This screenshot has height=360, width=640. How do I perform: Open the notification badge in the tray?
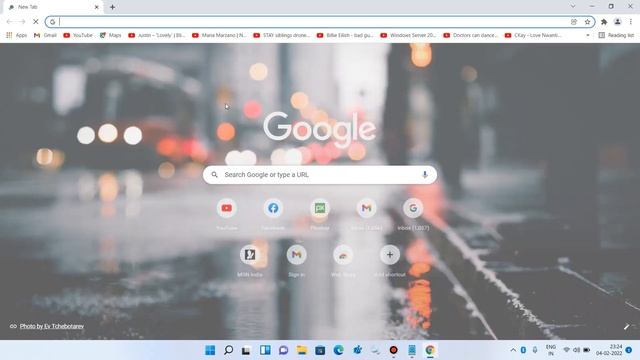(x=629, y=350)
